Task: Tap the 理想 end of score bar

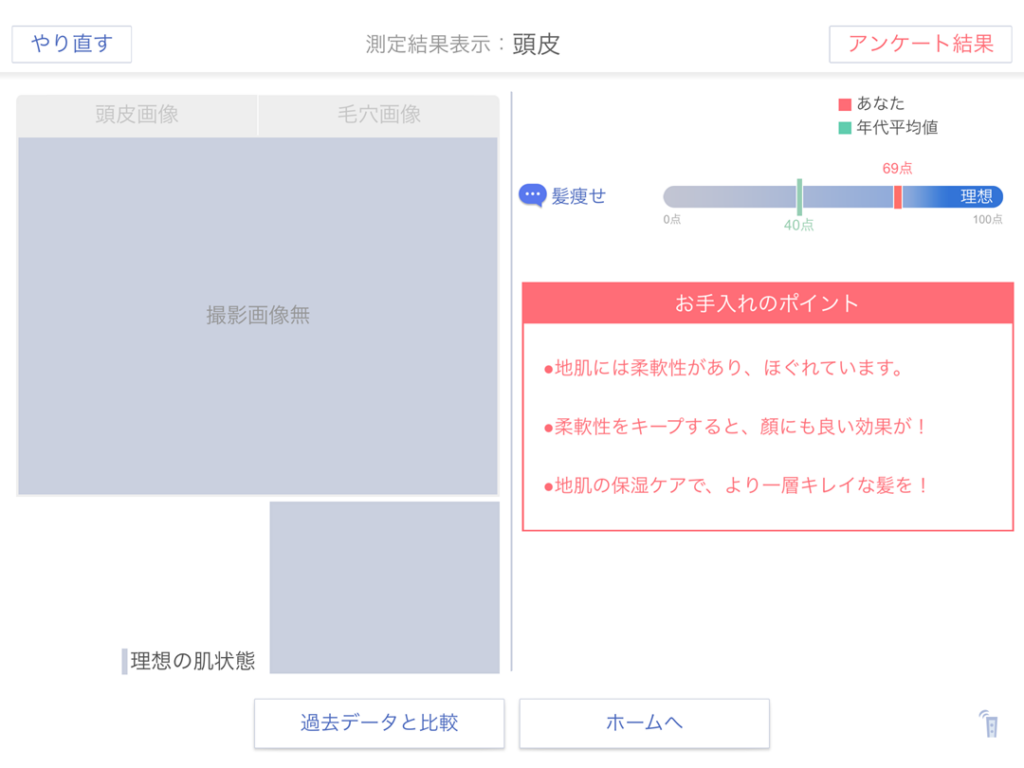Action: 976,197
